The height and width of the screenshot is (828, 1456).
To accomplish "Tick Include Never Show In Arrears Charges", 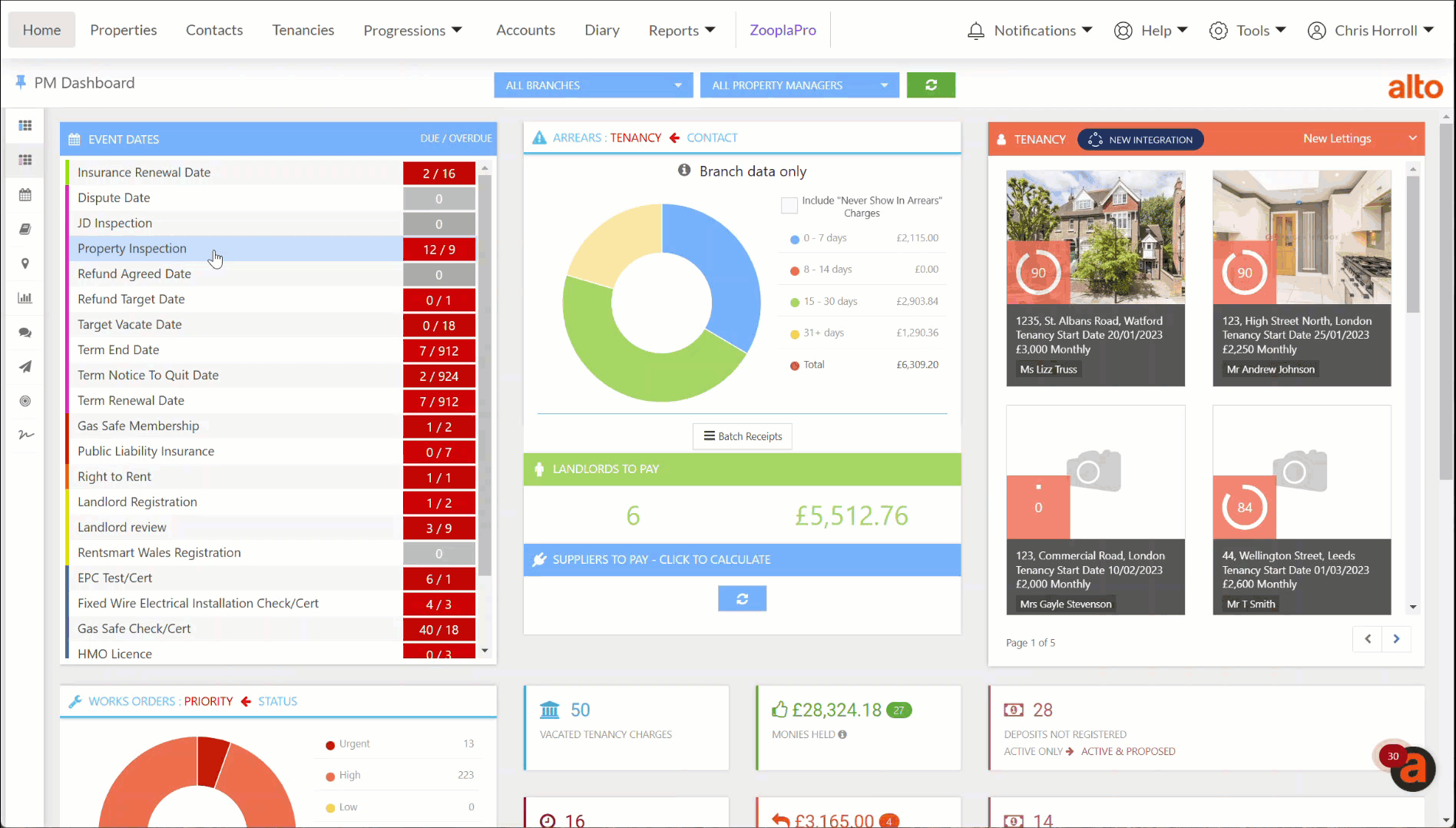I will click(x=789, y=205).
